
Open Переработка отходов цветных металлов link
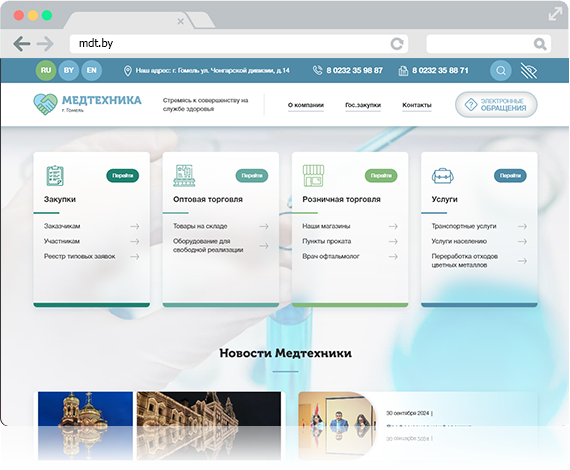tap(465, 261)
